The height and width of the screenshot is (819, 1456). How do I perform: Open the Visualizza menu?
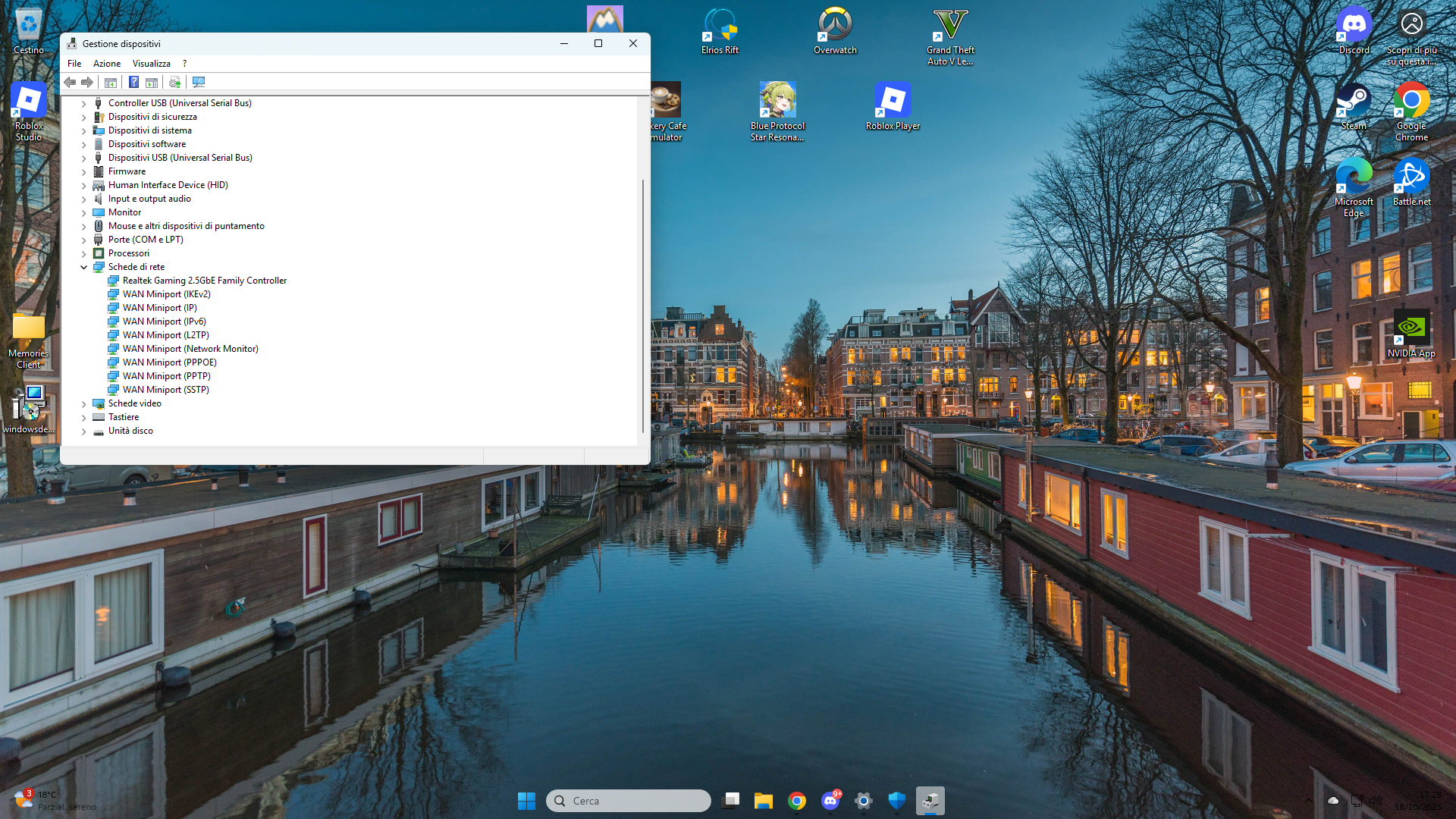point(151,64)
